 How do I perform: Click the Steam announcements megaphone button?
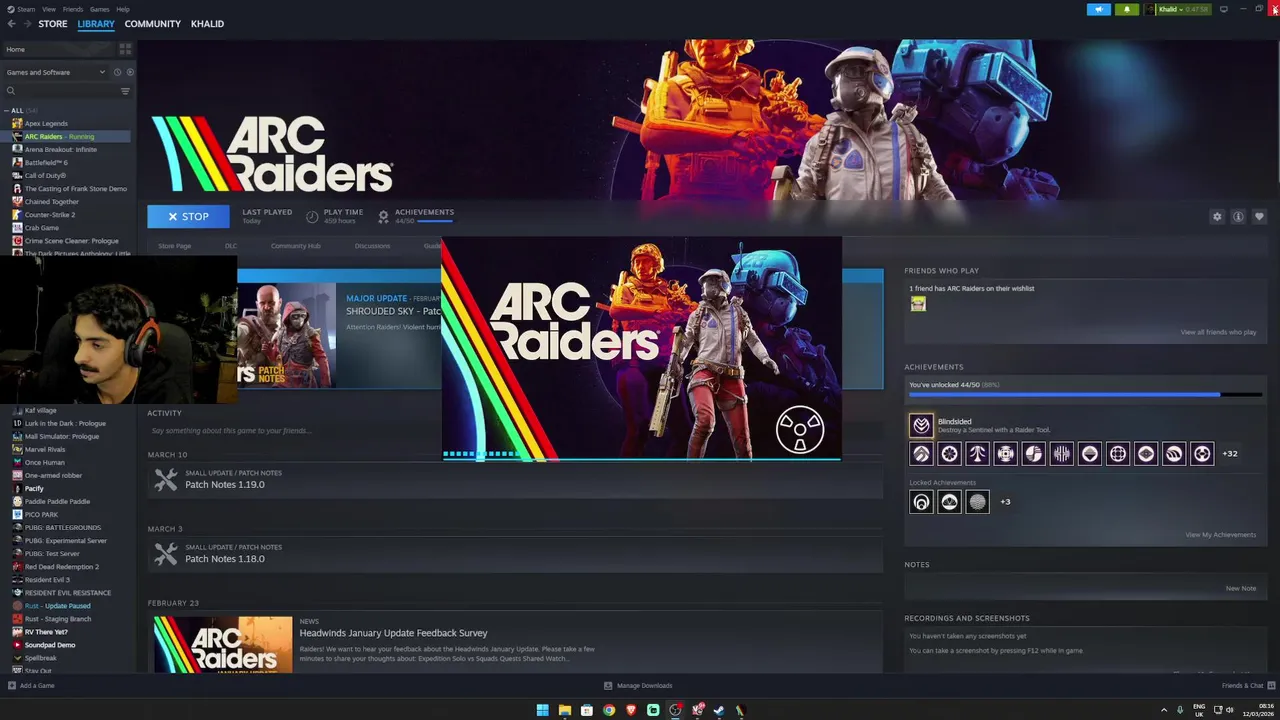1098,9
